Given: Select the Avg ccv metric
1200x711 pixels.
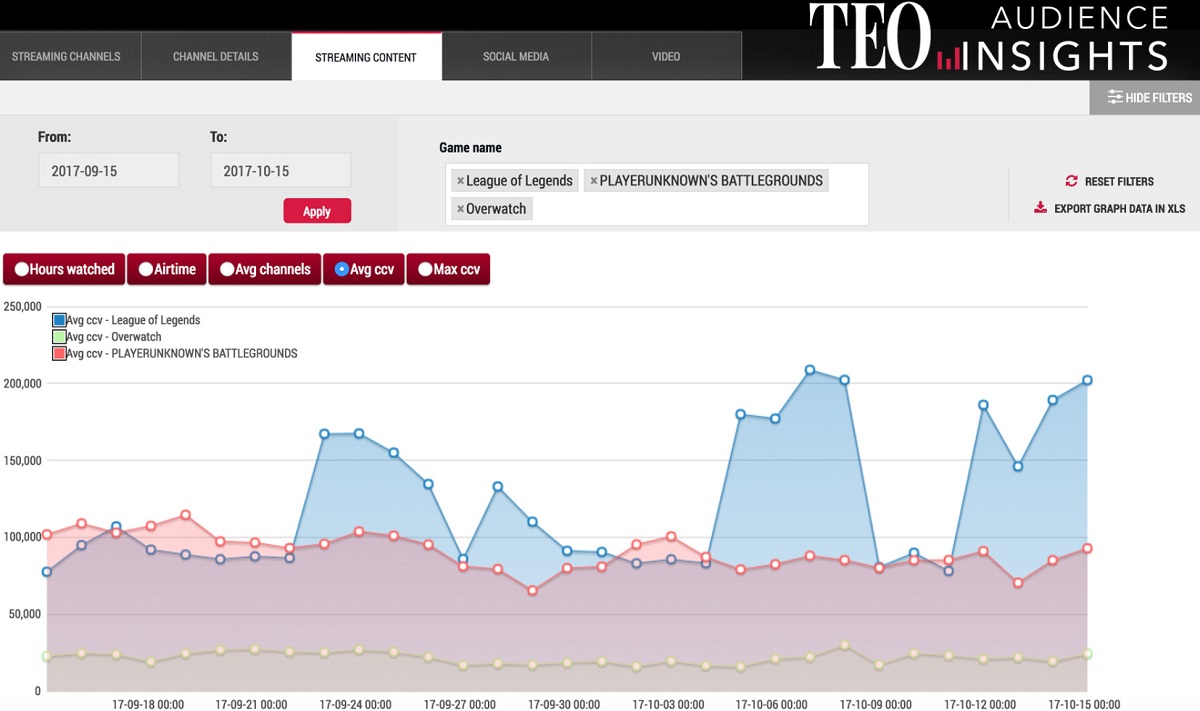Looking at the screenshot, I should coord(364,269).
